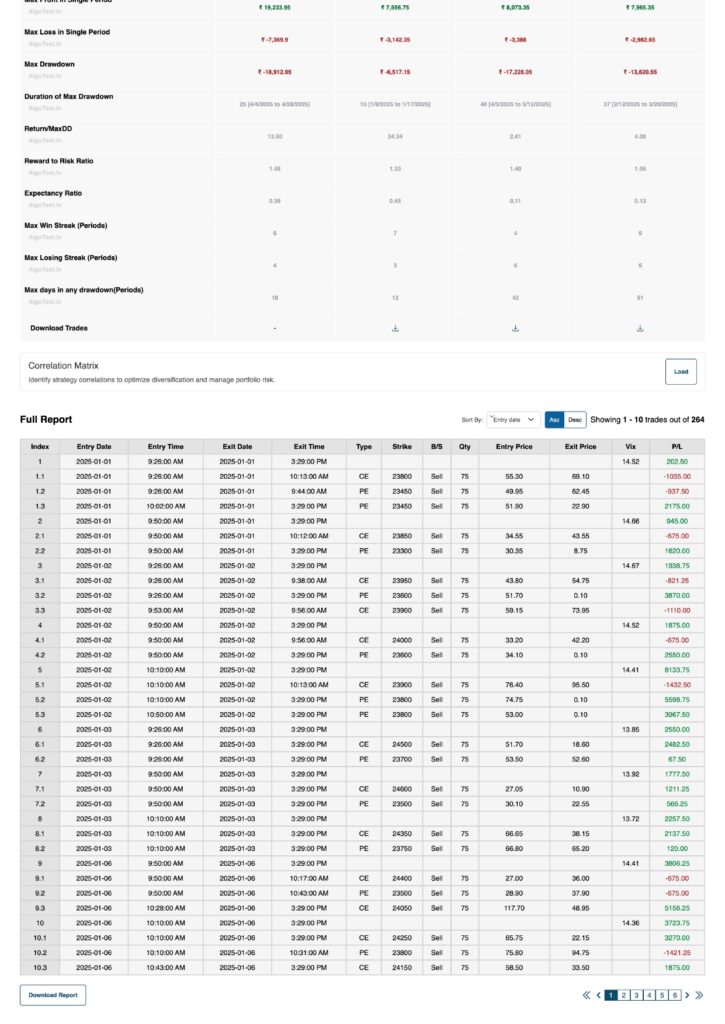The width and height of the screenshot is (725, 1024).
Task: Download trades for the ₹-6,517.15 max drawdown column
Action: coord(395,328)
